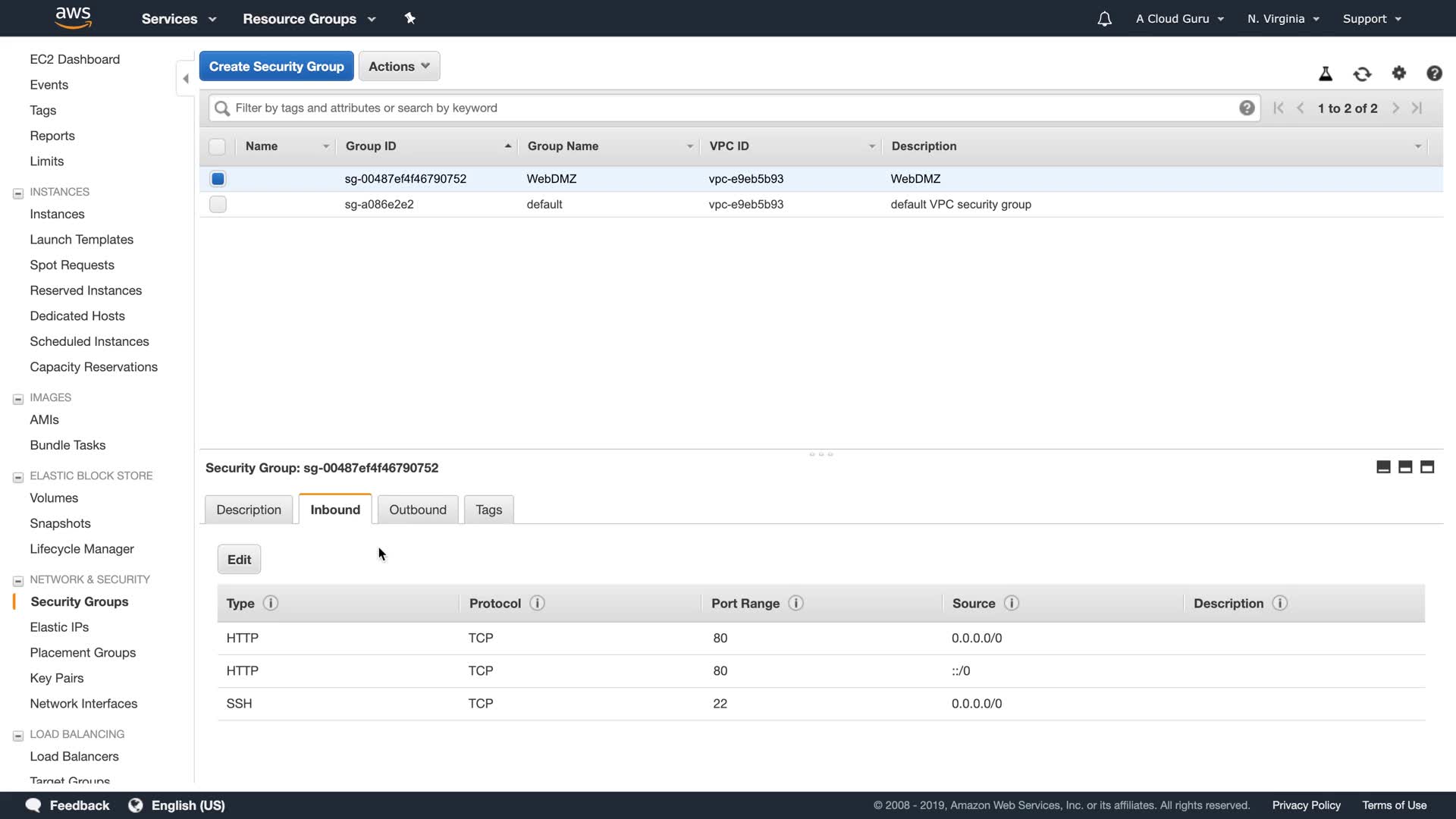Click the info icon next to Port Range
This screenshot has width=1456, height=819.
[x=795, y=603]
